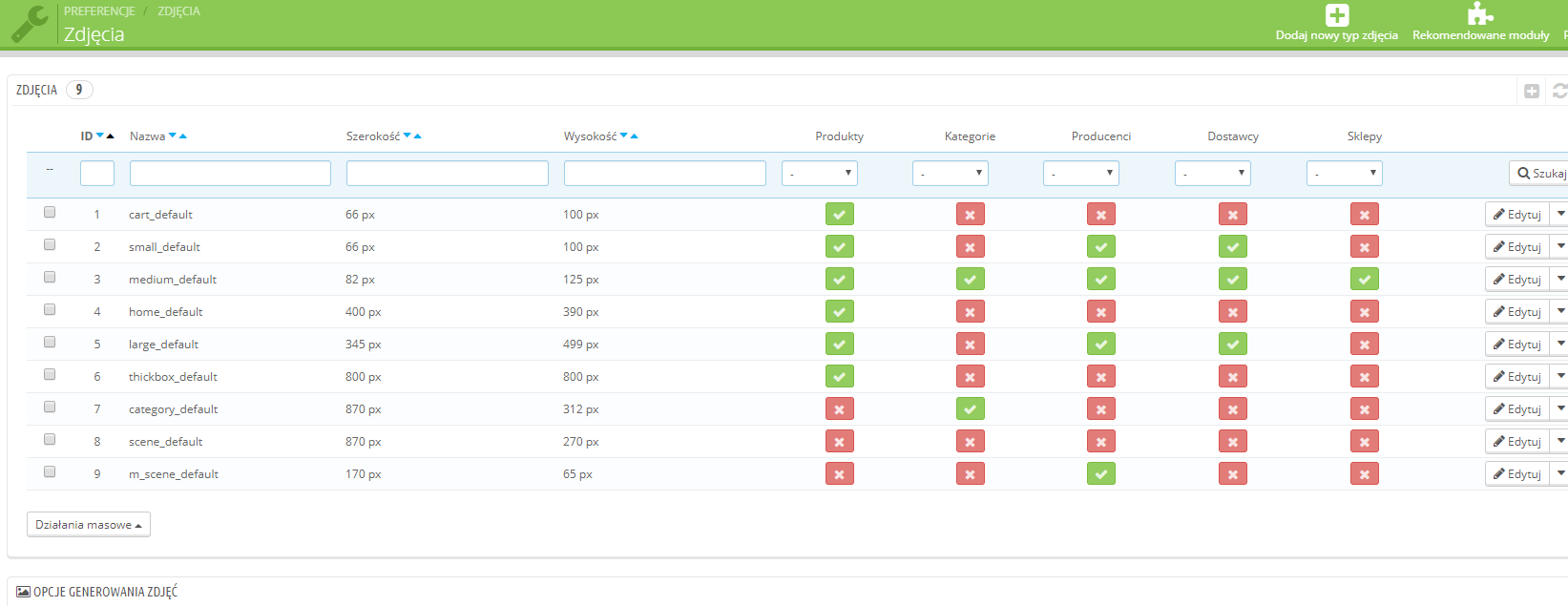
Task: Sort Wysokość column descending arrow
Action: [624, 136]
